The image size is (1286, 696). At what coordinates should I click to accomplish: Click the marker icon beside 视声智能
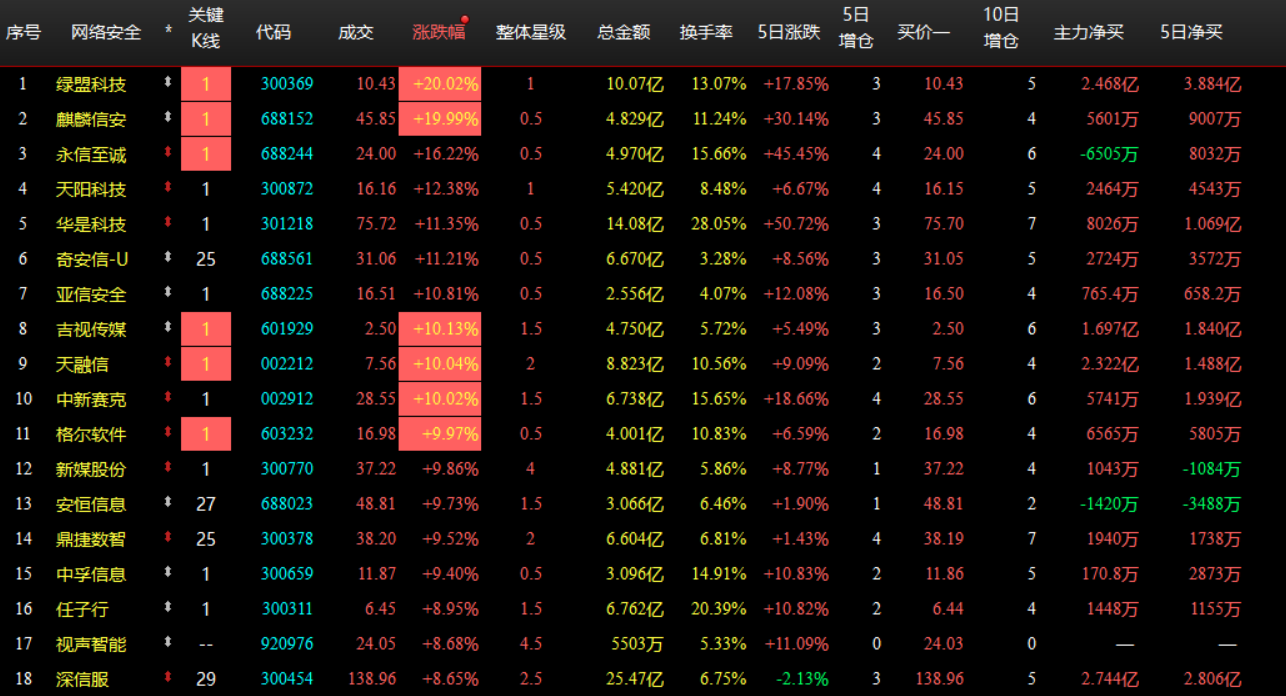click(x=168, y=643)
